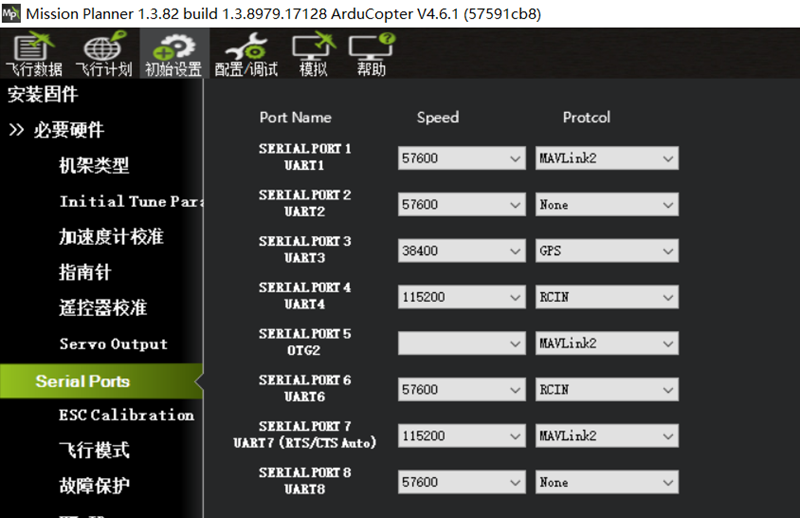800x518 pixels.
Task: Open Serial Port 4 RCIN protocol dropdown
Action: click(x=667, y=297)
